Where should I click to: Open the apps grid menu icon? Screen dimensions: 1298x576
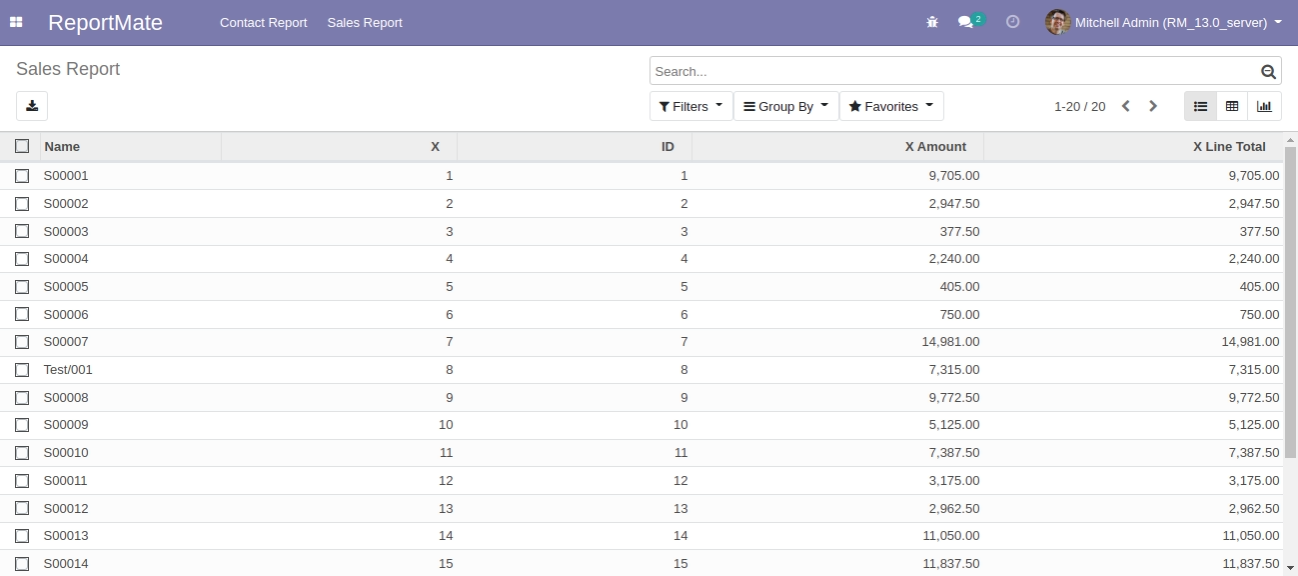pos(16,22)
